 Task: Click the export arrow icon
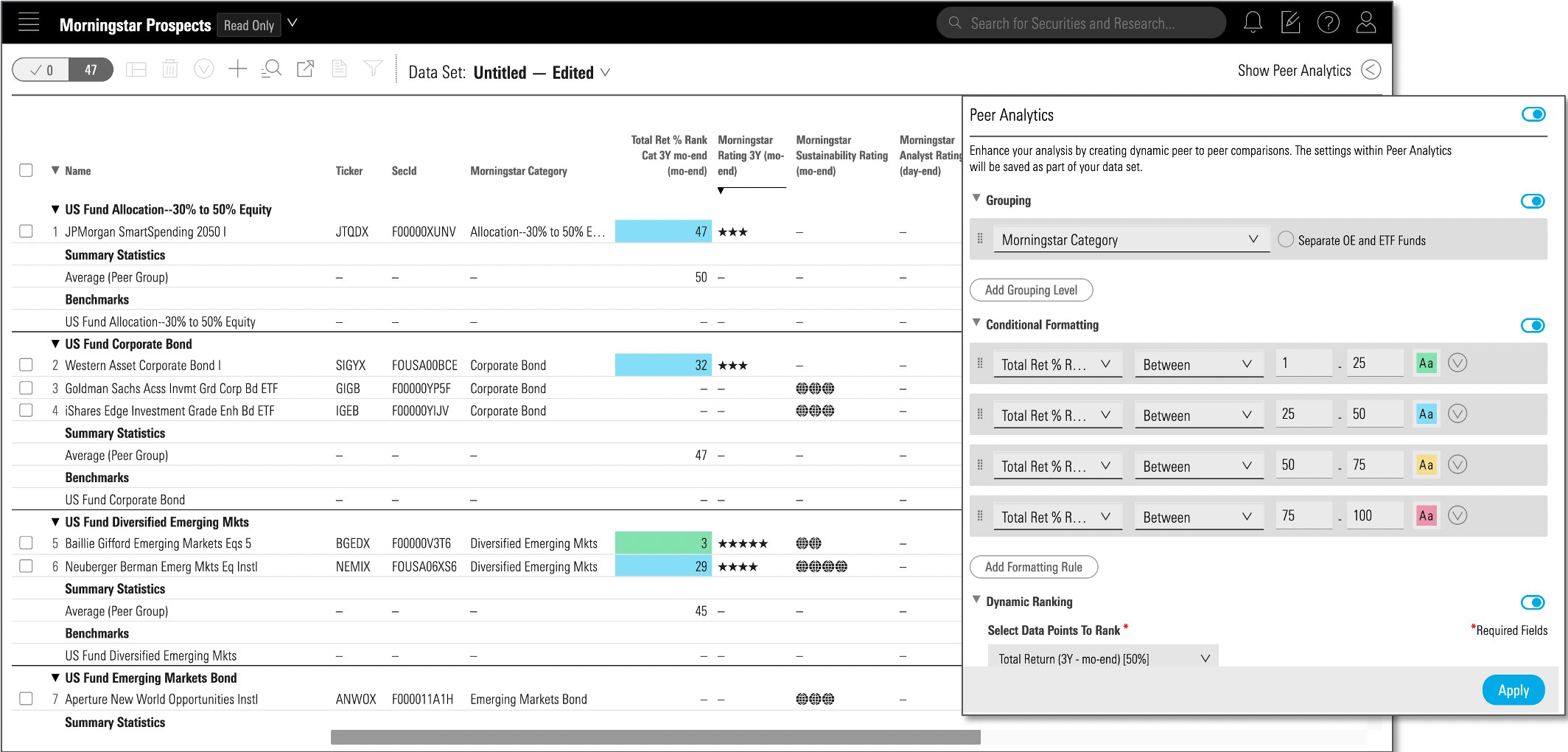pos(305,69)
